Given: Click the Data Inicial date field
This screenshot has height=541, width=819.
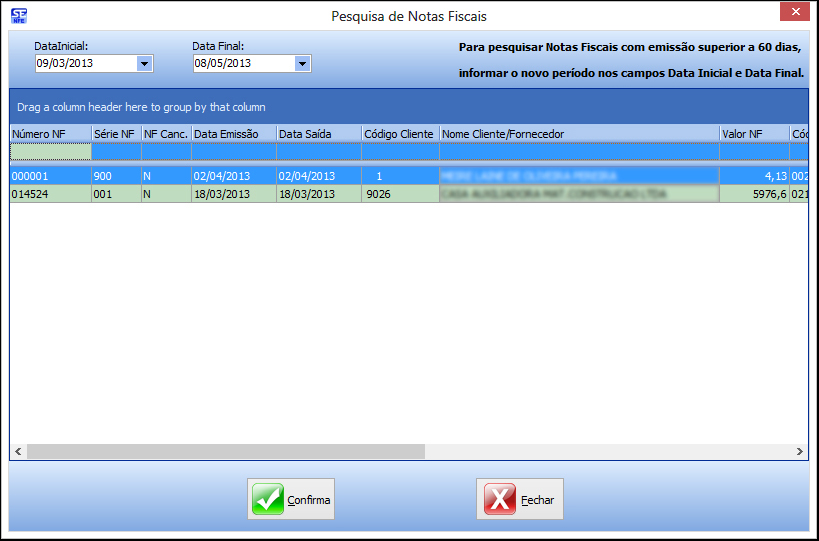Looking at the screenshot, I should pos(84,64).
